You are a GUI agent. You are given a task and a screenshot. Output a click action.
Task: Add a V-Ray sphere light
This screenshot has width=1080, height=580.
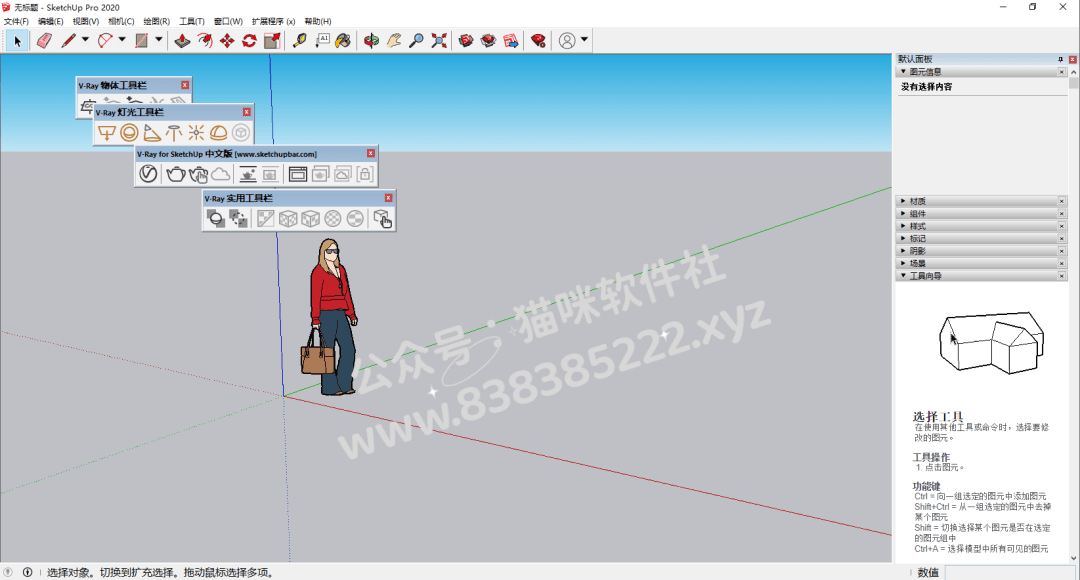click(x=129, y=132)
